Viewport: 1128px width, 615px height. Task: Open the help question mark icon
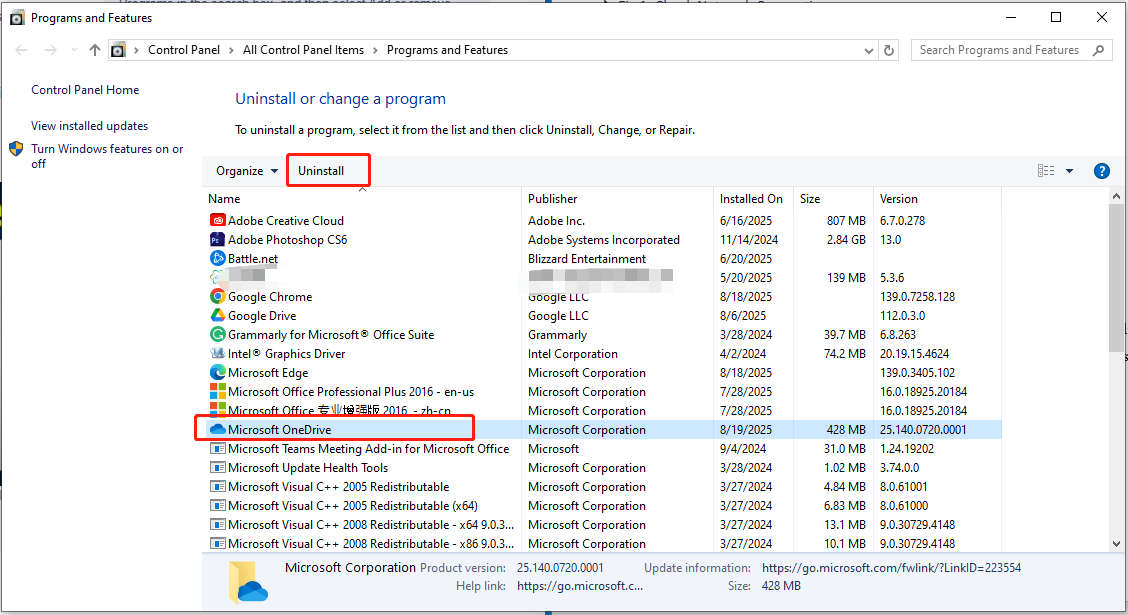[1101, 171]
